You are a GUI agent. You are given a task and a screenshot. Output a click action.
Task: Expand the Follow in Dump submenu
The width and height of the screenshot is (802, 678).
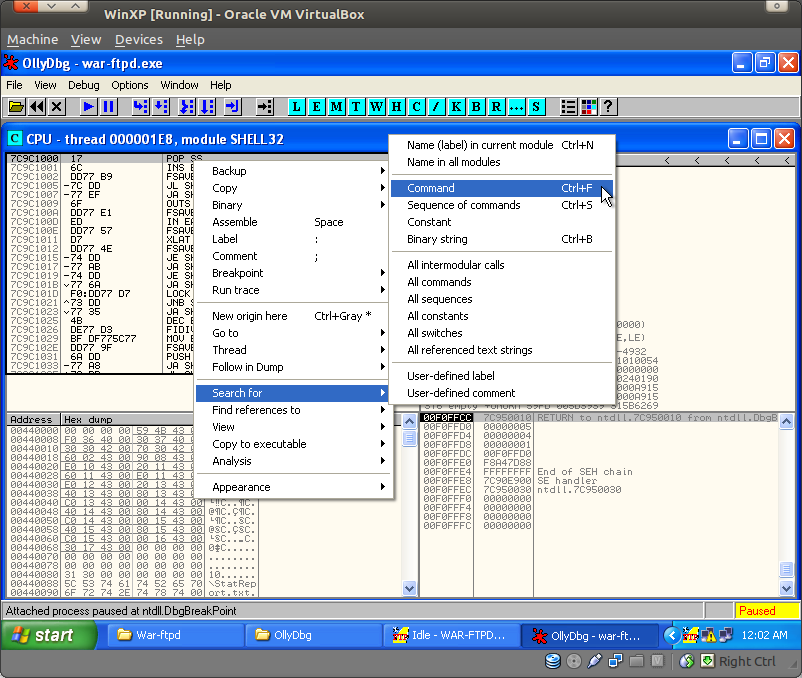(292, 367)
